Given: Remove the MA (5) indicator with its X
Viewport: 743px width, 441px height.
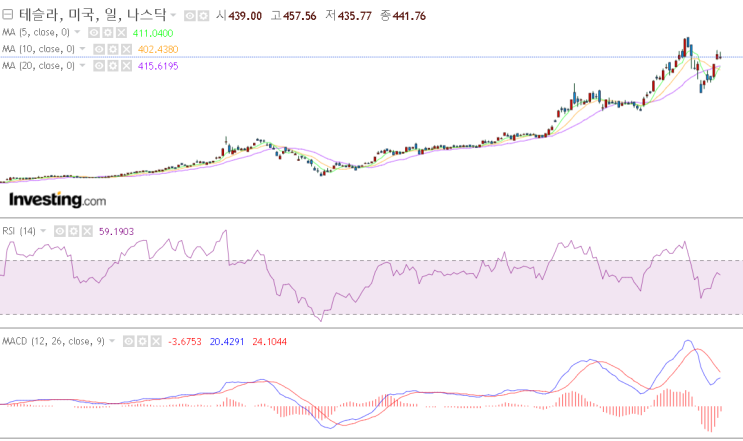Looking at the screenshot, I should pos(121,33).
